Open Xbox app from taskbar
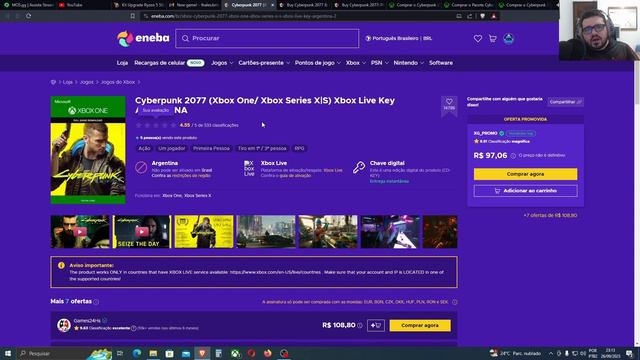Screen dimensions: 640x360 pyautogui.click(x=235, y=353)
